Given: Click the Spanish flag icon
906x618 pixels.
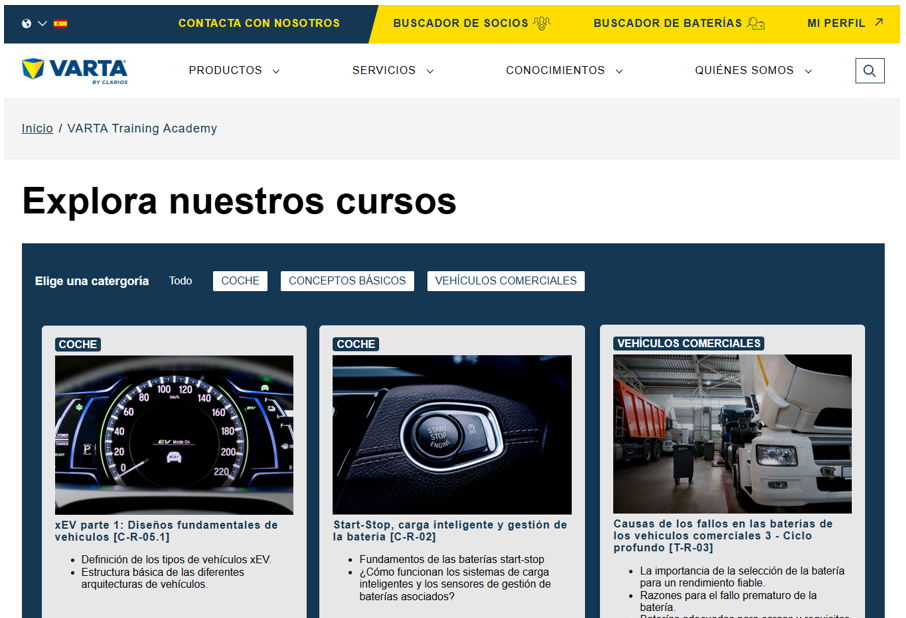Looking at the screenshot, I should [61, 23].
